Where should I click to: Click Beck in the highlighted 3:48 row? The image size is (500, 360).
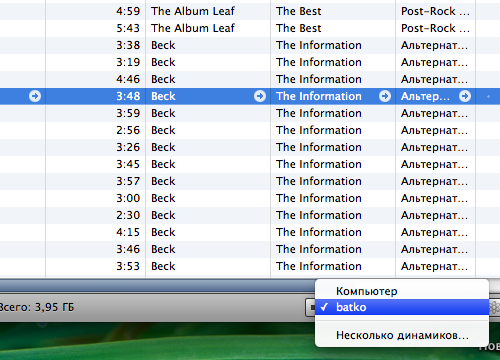pyautogui.click(x=163, y=96)
